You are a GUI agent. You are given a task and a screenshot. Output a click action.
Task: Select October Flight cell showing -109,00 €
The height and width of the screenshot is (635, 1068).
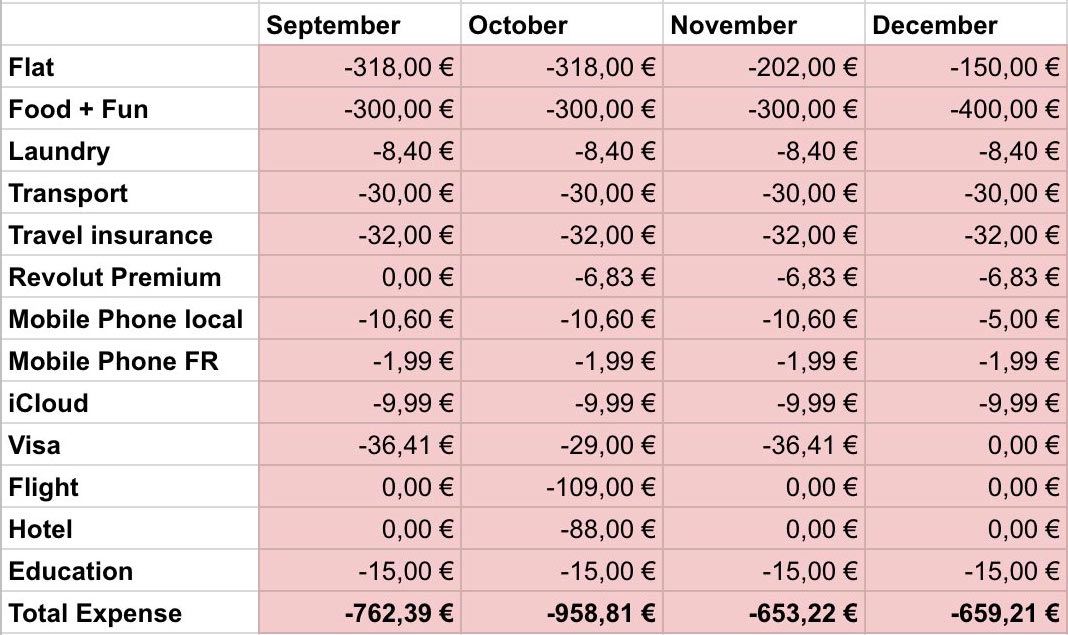click(561, 487)
